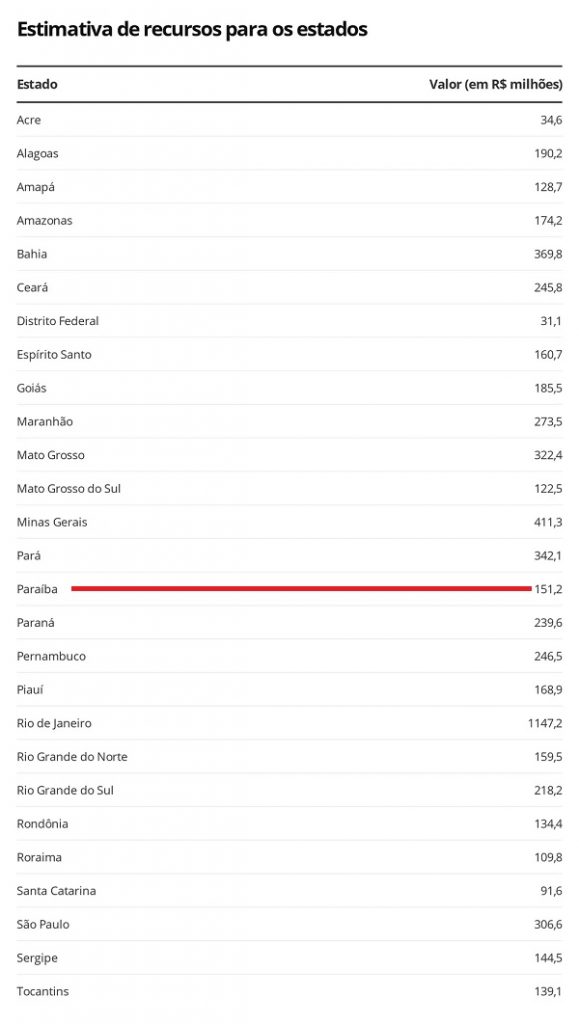579x1024 pixels.
Task: Click Ceará value 245,8
Action: (x=548, y=287)
